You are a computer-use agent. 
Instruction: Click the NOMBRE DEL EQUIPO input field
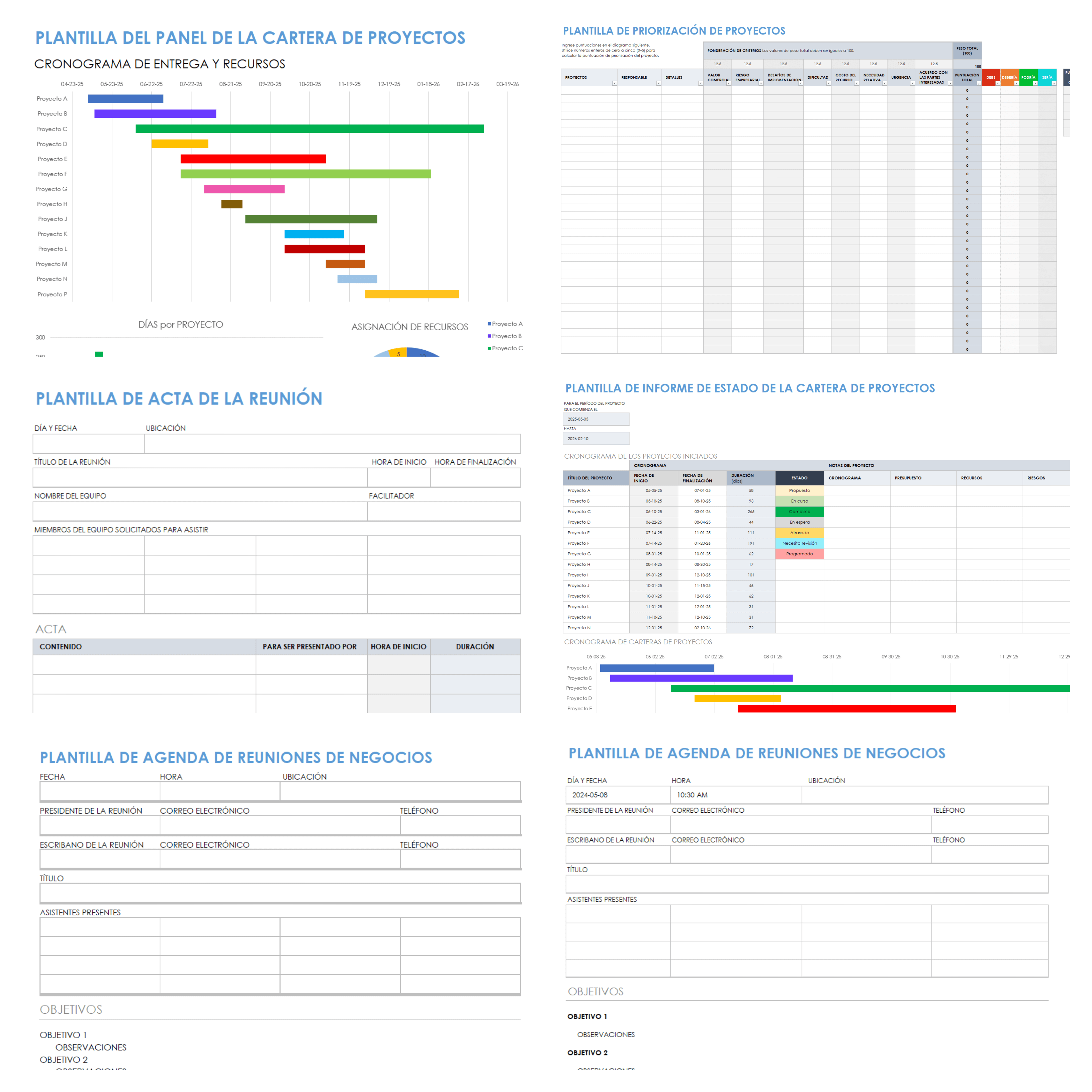(200, 512)
